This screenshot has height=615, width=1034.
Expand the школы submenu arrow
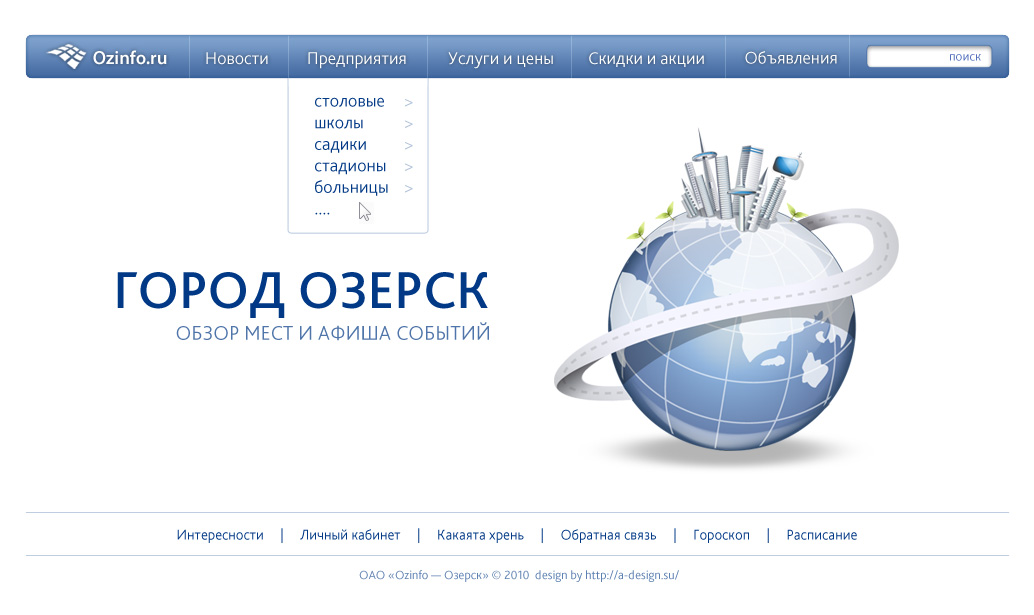[409, 124]
